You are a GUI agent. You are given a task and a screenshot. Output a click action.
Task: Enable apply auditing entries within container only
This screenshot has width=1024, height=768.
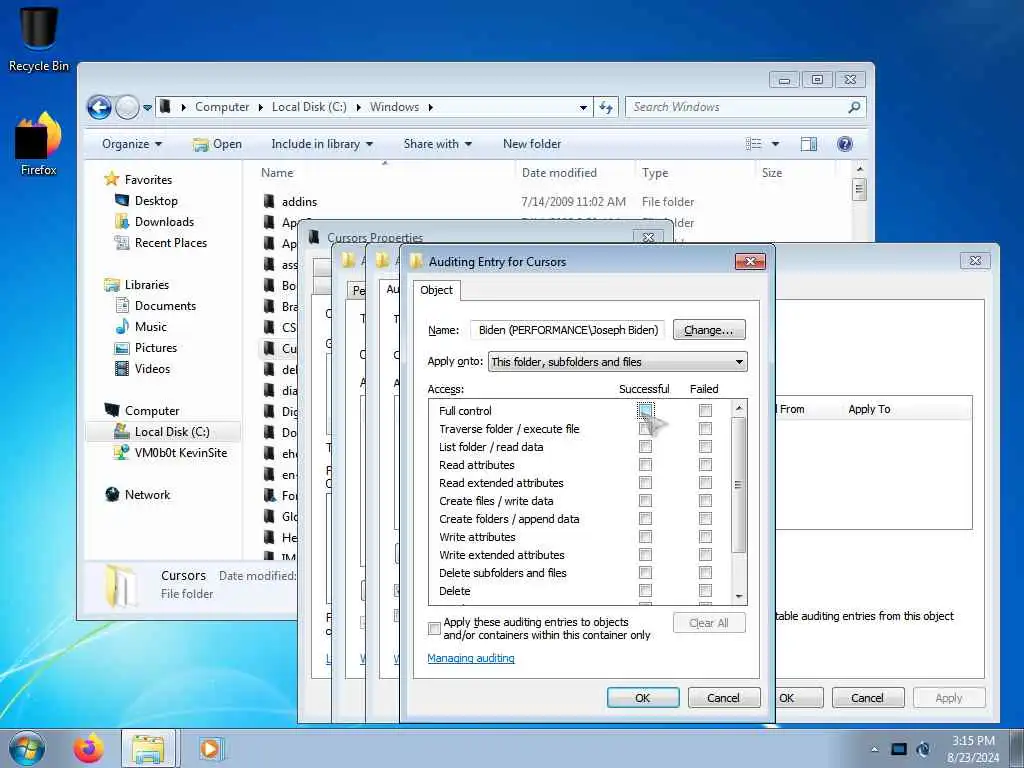point(434,628)
